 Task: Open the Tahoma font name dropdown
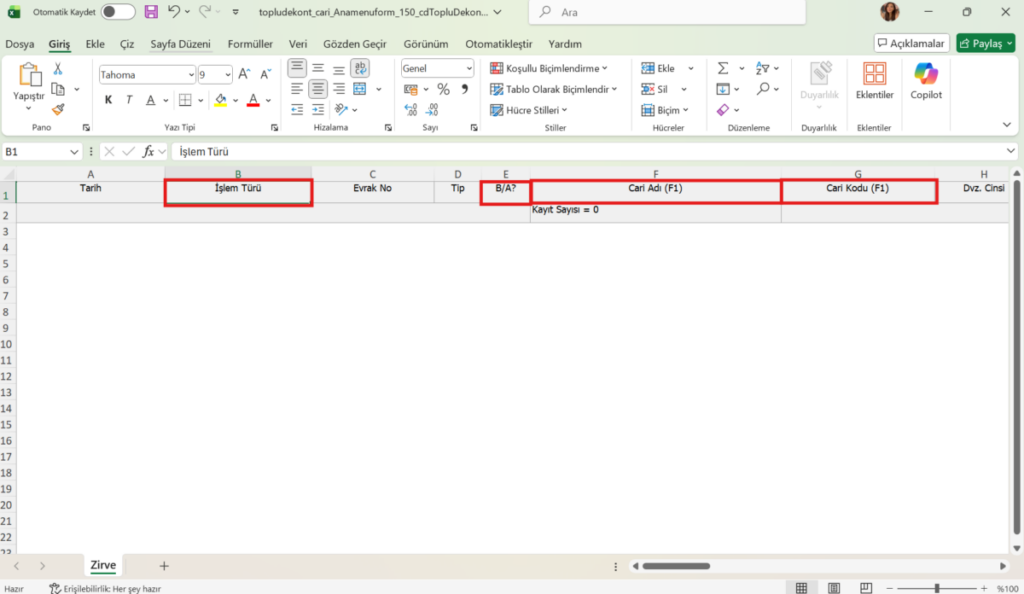(x=147, y=75)
